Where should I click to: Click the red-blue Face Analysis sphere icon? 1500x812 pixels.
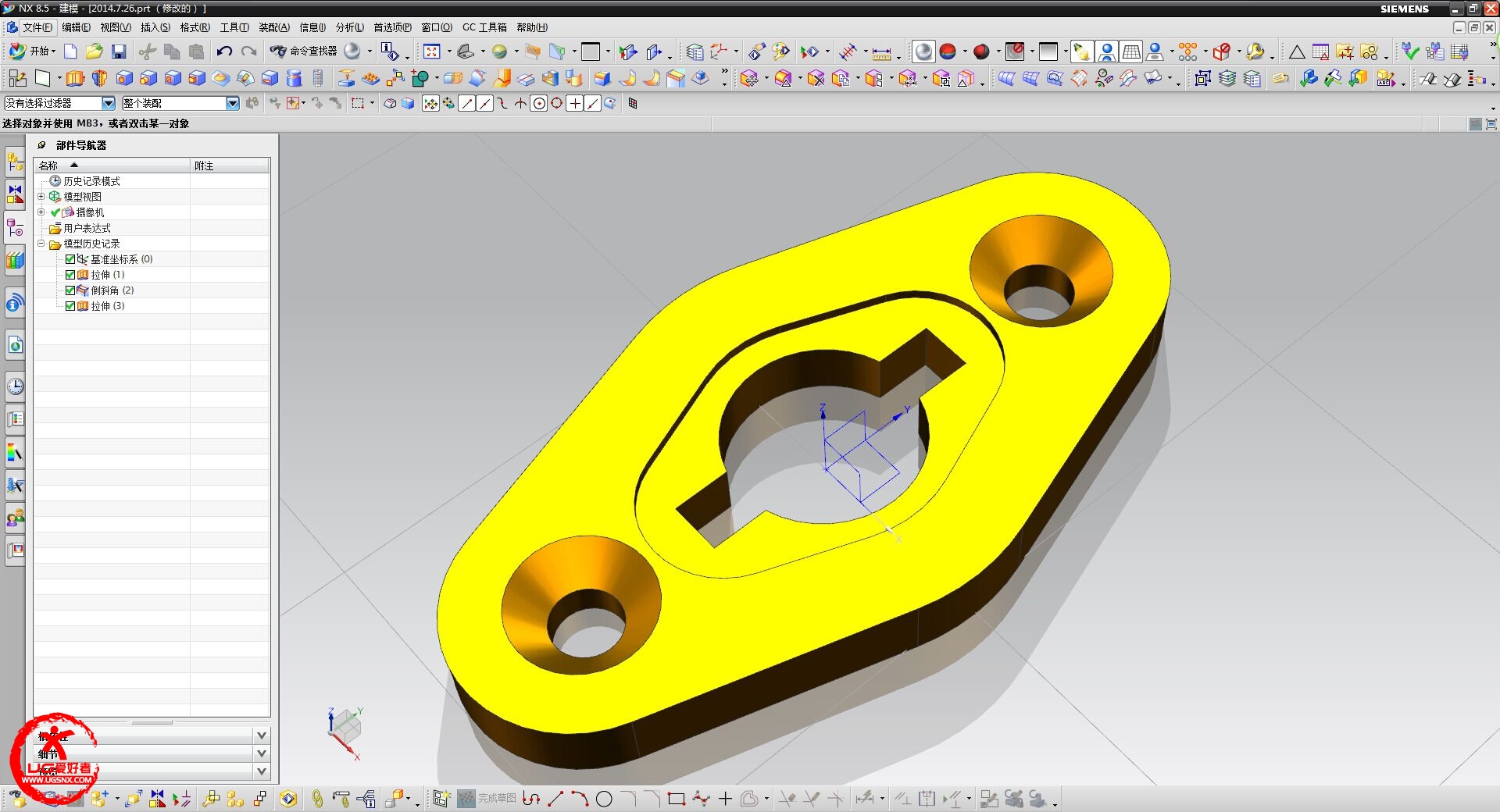tap(948, 52)
